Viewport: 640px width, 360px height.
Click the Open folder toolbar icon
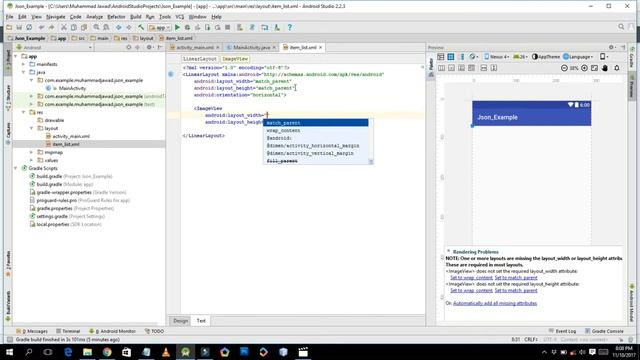(x=9, y=27)
